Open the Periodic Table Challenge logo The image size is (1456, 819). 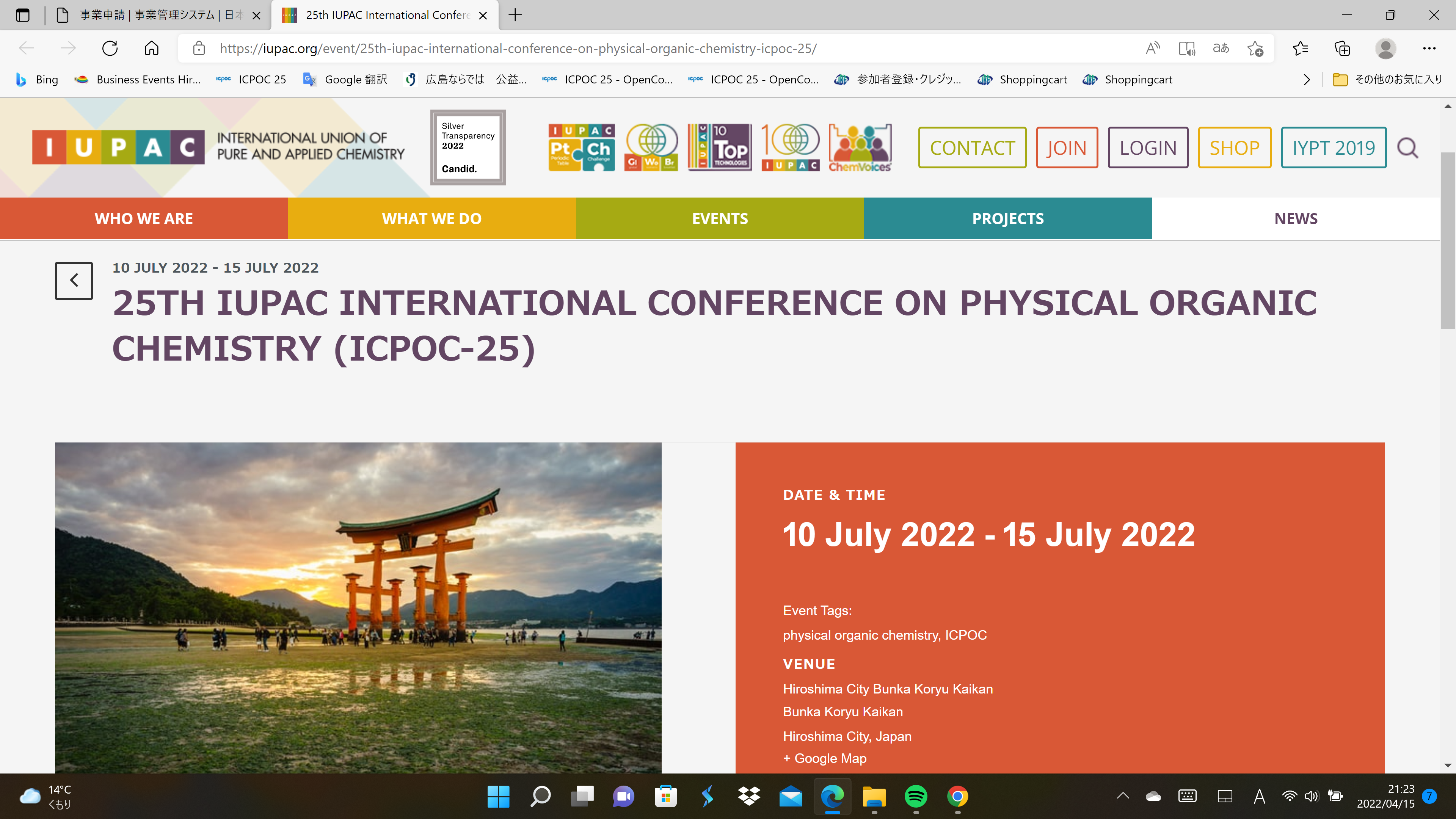pyautogui.click(x=581, y=147)
